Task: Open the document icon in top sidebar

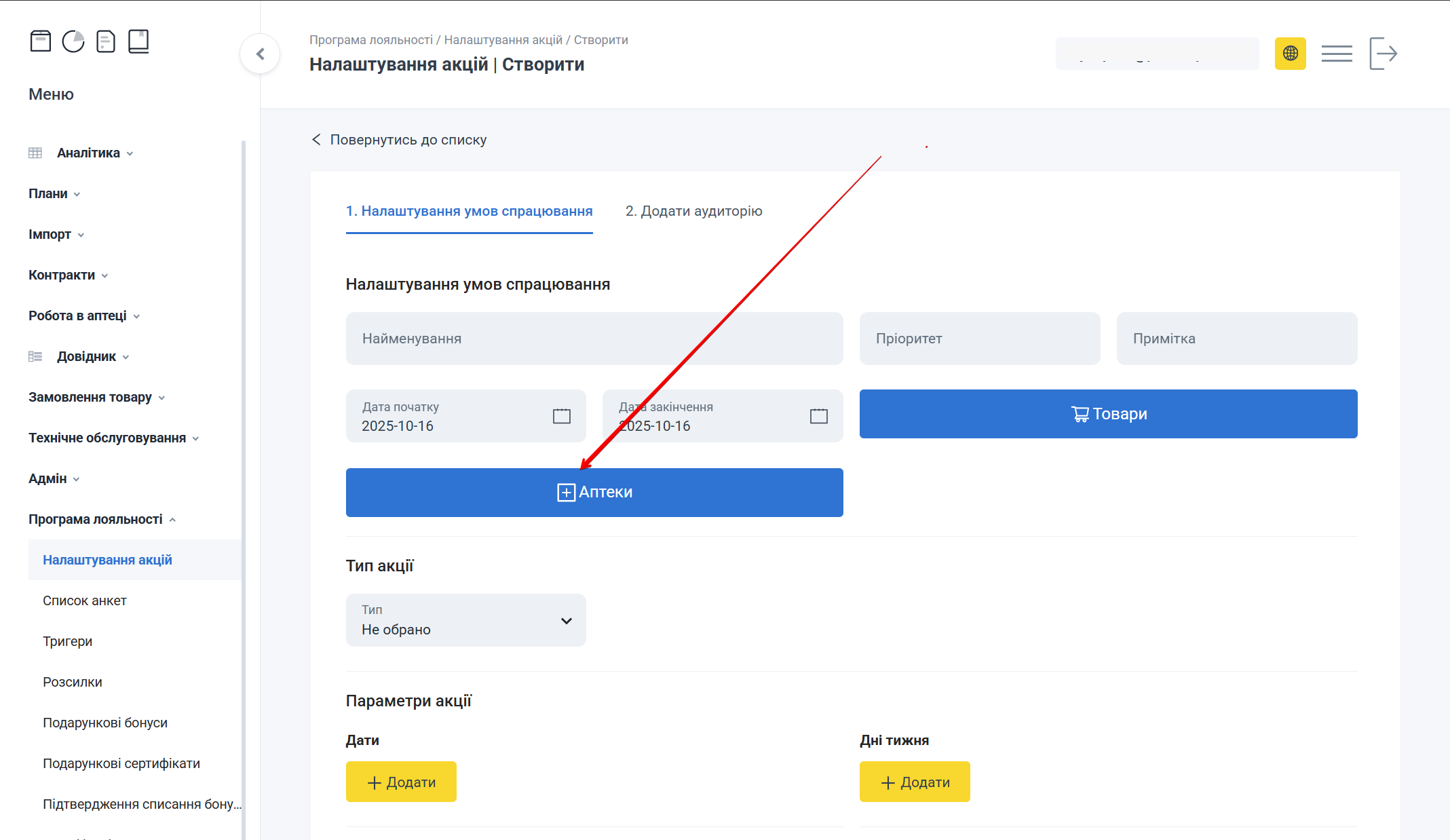Action: (x=106, y=41)
